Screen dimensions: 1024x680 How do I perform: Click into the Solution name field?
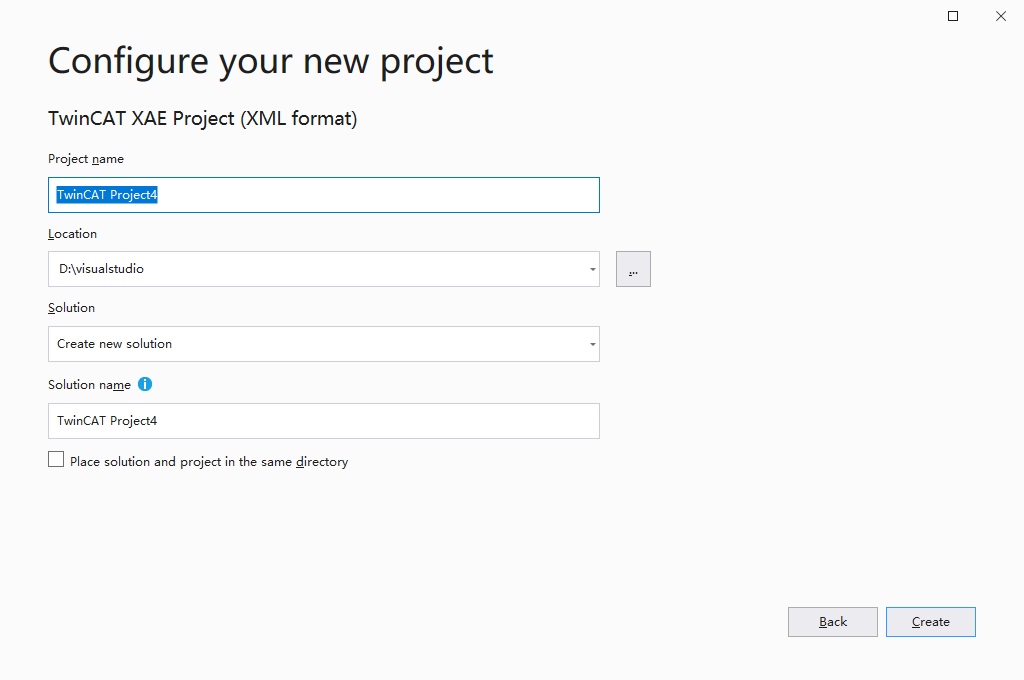pyautogui.click(x=324, y=421)
